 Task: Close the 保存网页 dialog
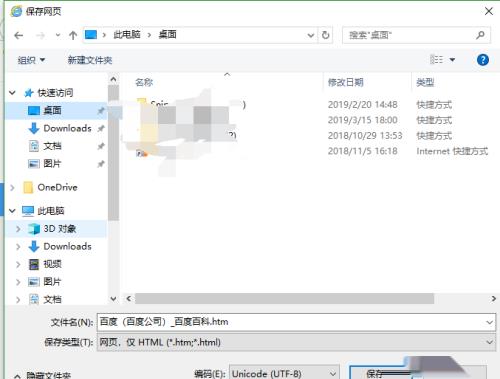click(489, 11)
